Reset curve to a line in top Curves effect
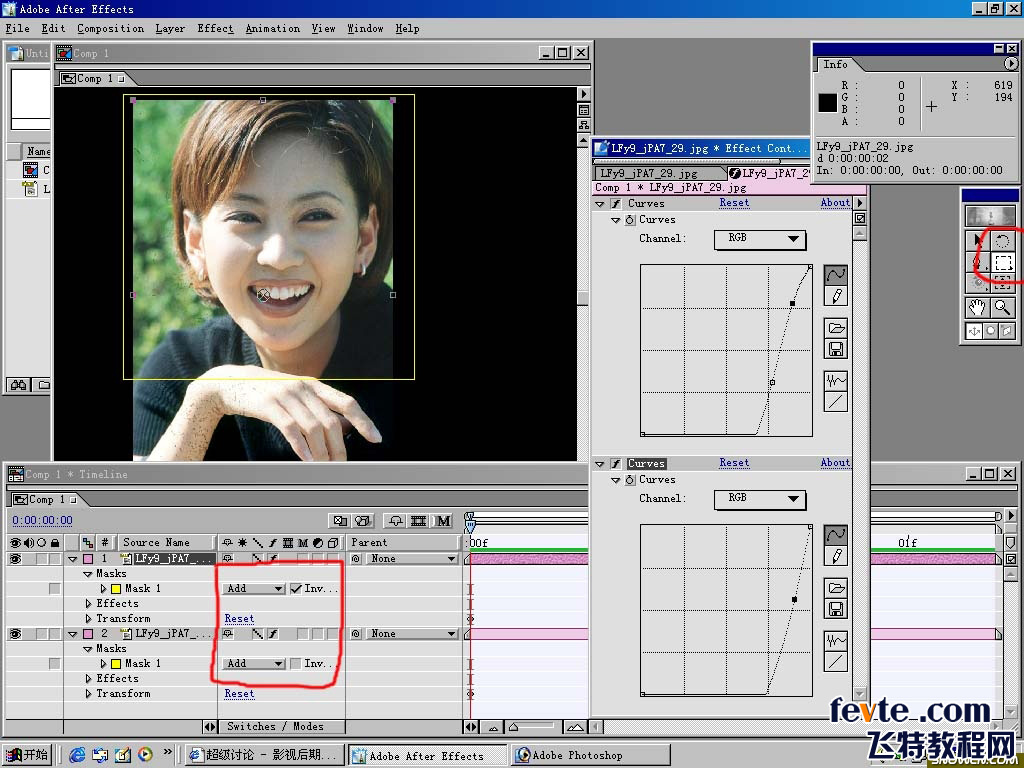 [836, 402]
